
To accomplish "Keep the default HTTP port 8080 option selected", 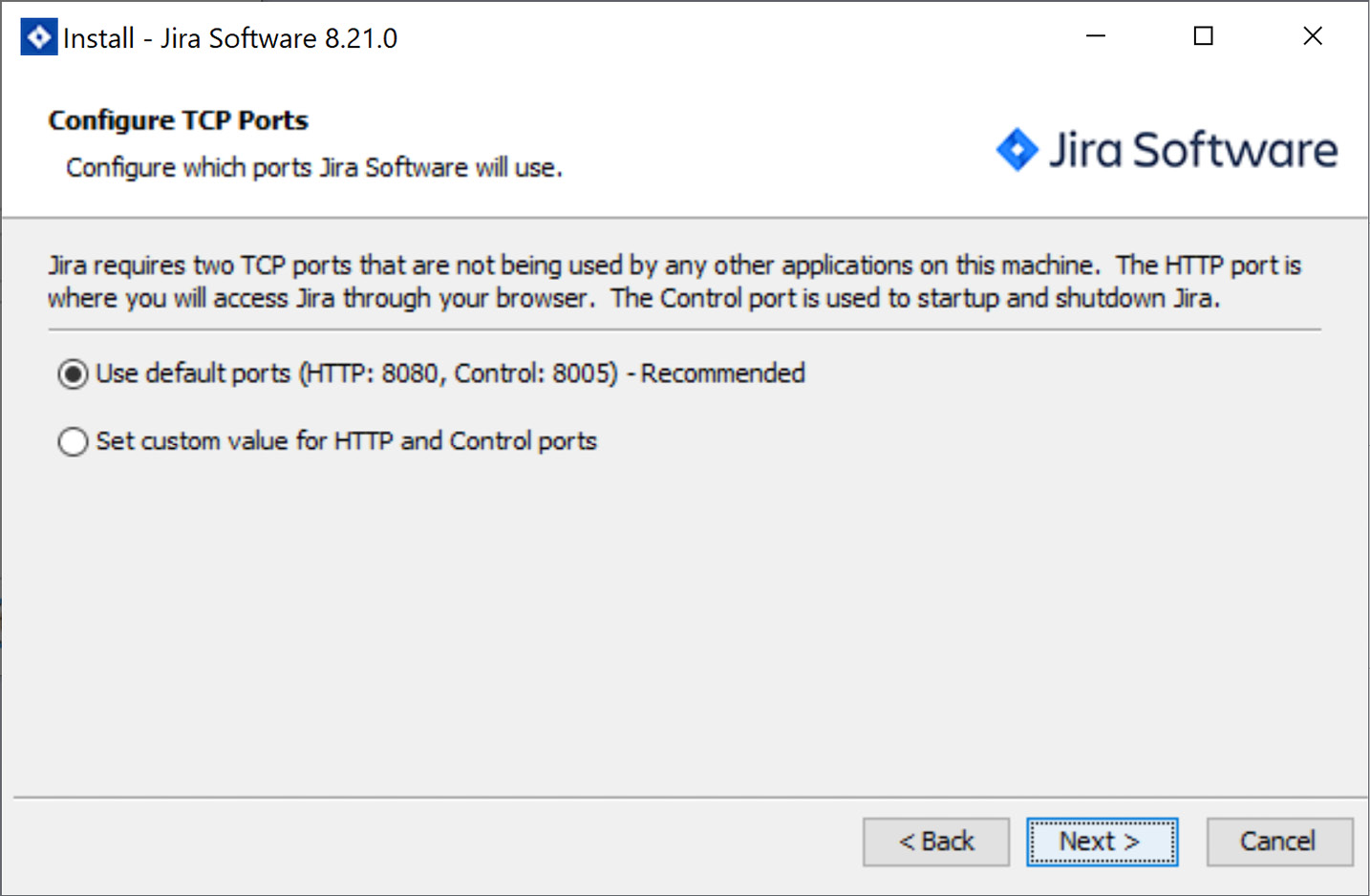I will tap(73, 373).
